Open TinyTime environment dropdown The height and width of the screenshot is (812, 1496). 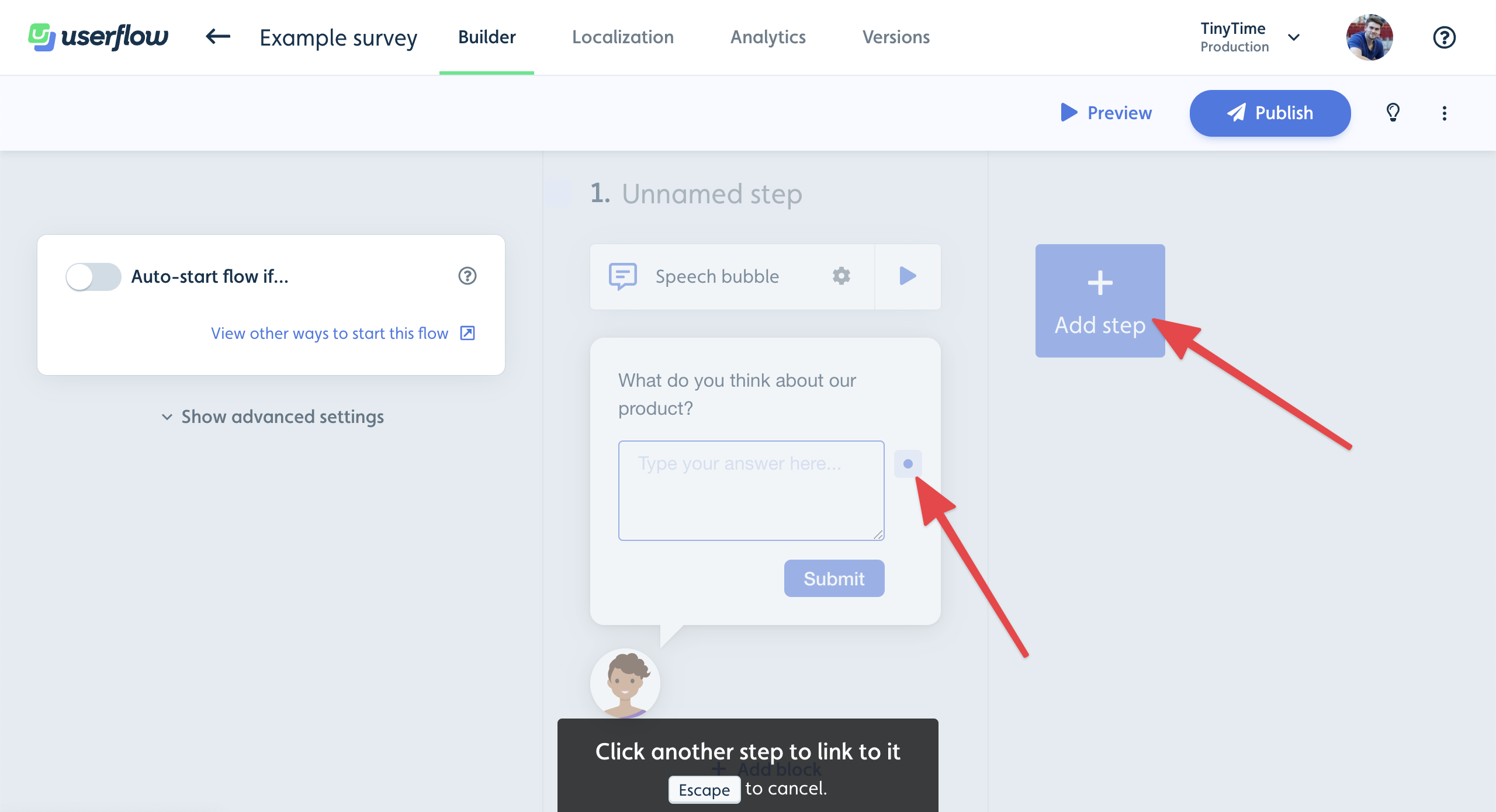1293,38
